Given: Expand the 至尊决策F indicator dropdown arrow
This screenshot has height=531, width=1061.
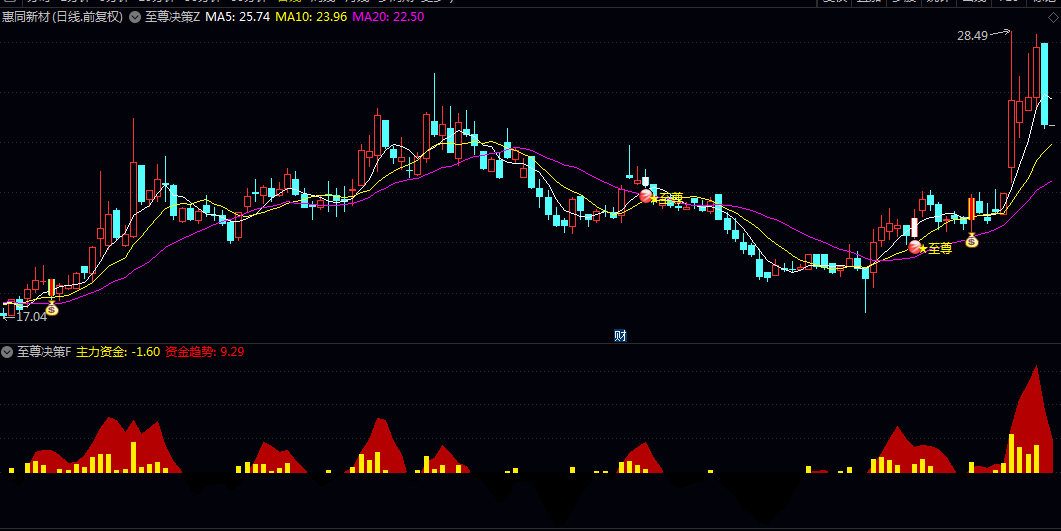Looking at the screenshot, I should click(x=7, y=352).
